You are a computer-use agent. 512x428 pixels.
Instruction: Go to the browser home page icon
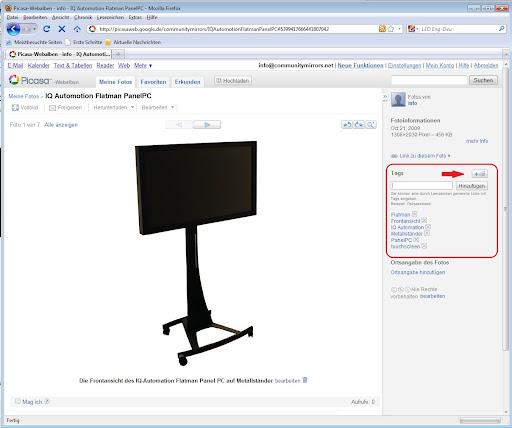point(77,29)
